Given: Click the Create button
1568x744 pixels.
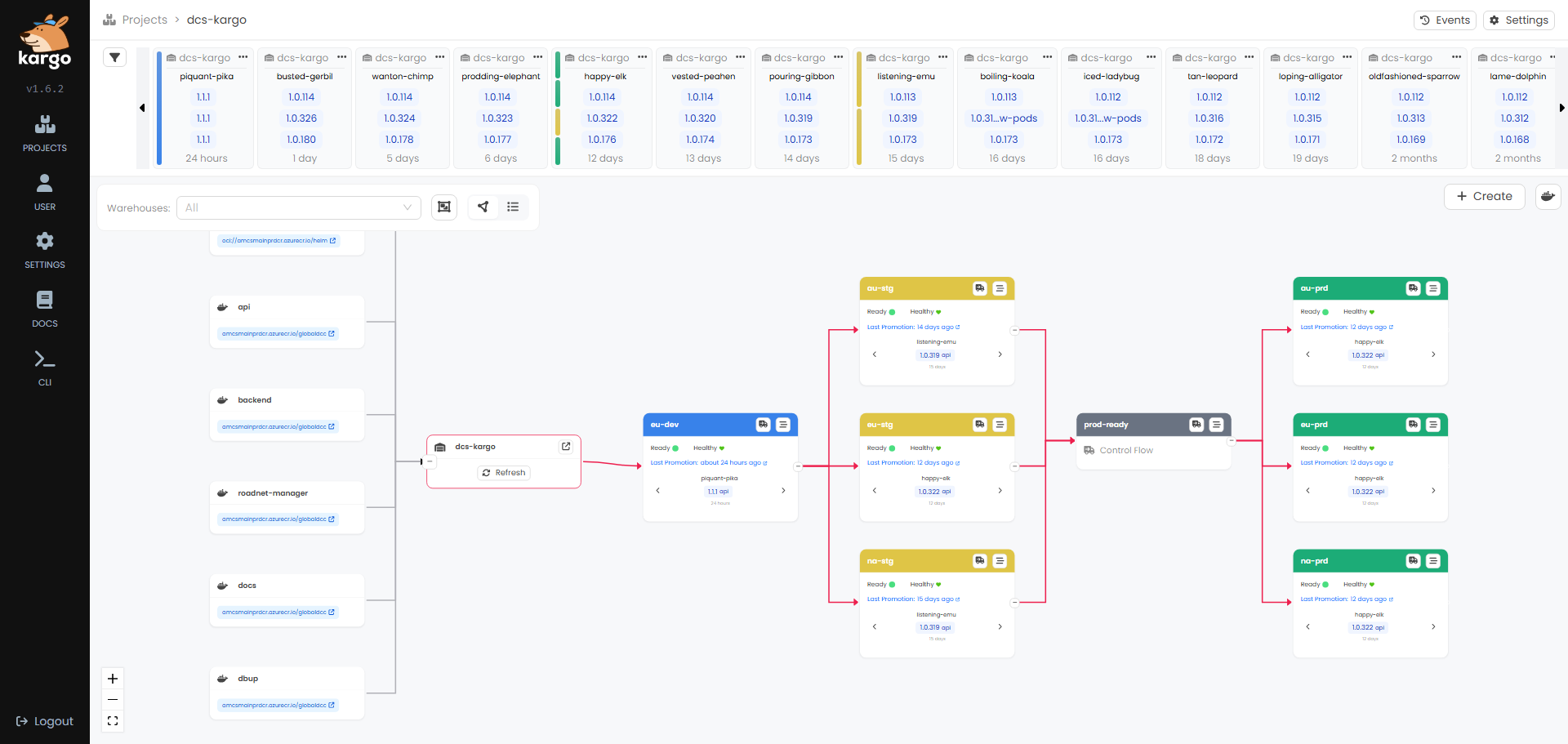Looking at the screenshot, I should click(x=1485, y=197).
